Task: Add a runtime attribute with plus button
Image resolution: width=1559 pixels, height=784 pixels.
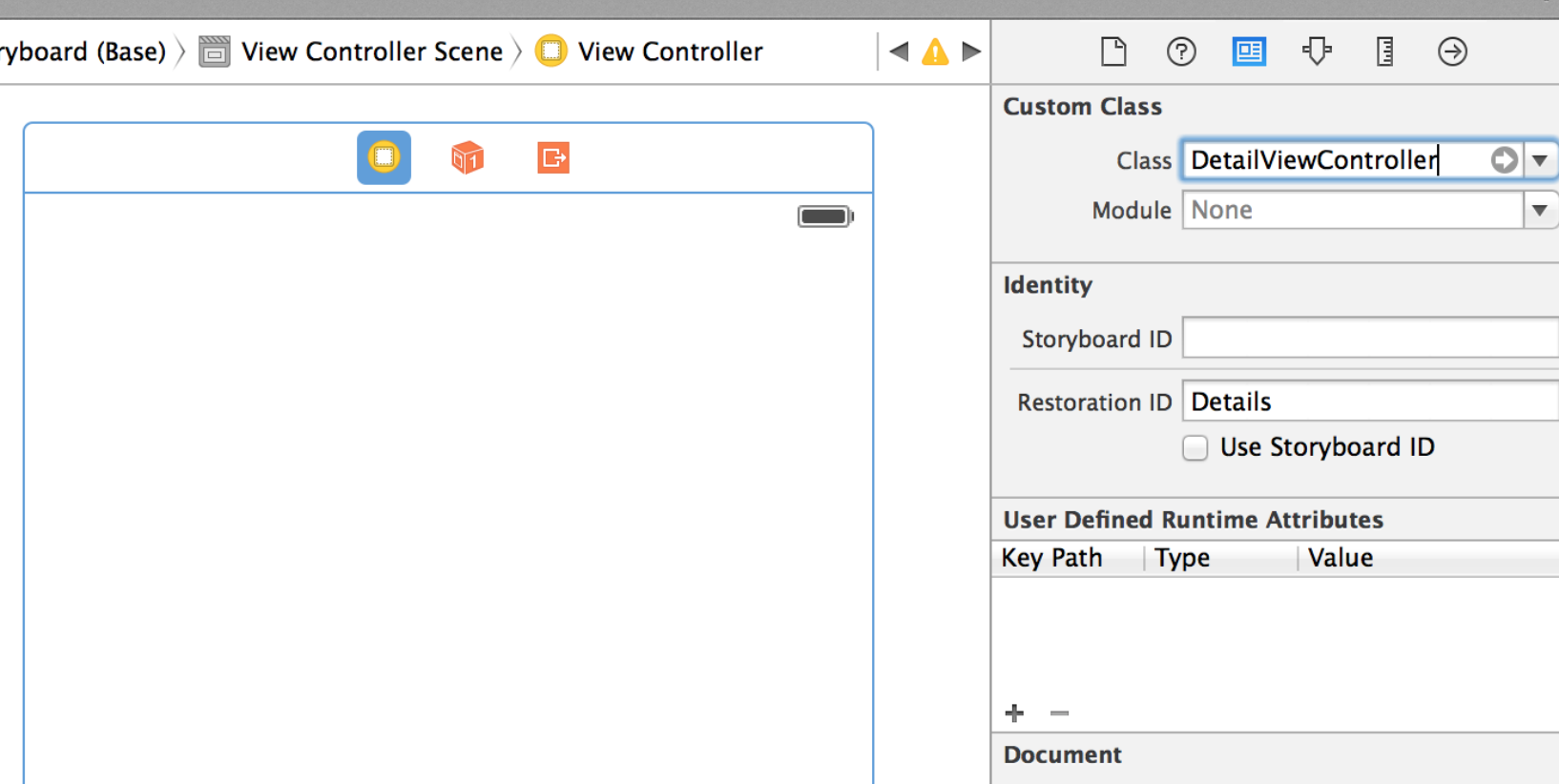Action: (x=1014, y=712)
